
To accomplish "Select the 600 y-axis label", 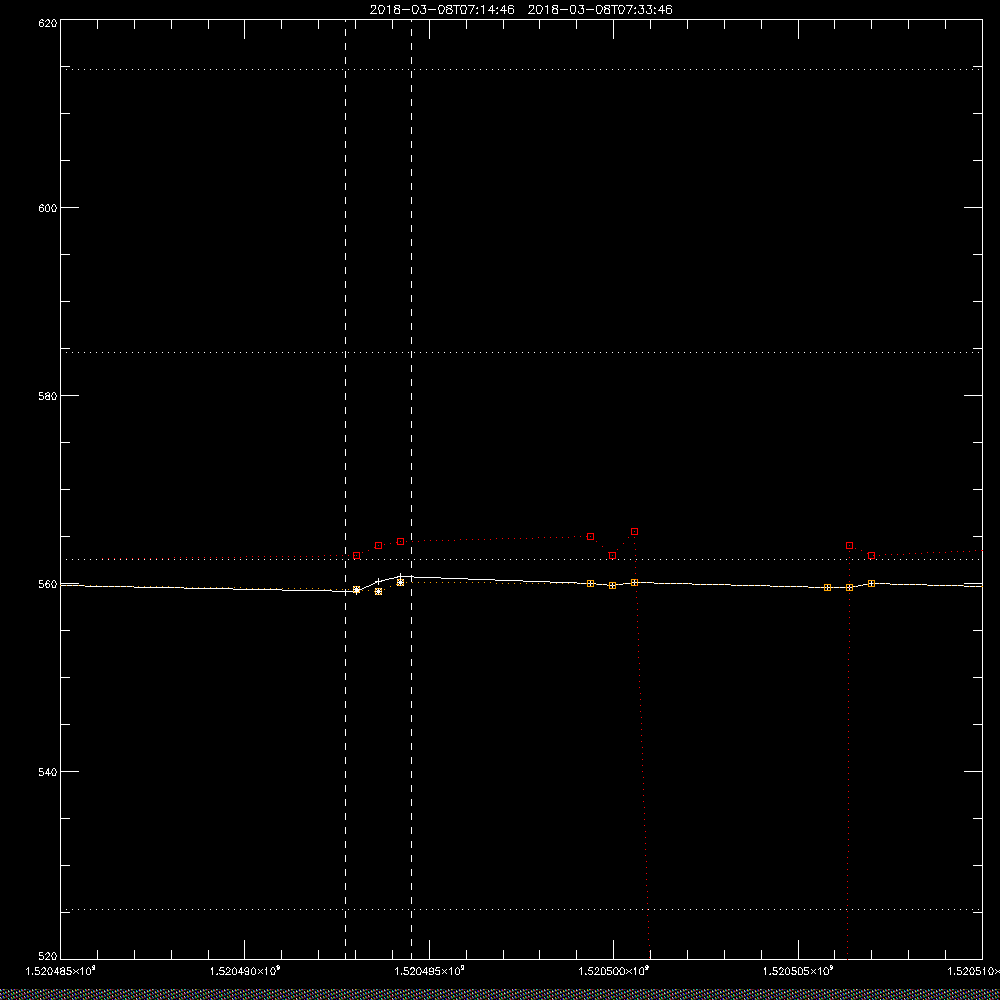I will pyautogui.click(x=48, y=208).
